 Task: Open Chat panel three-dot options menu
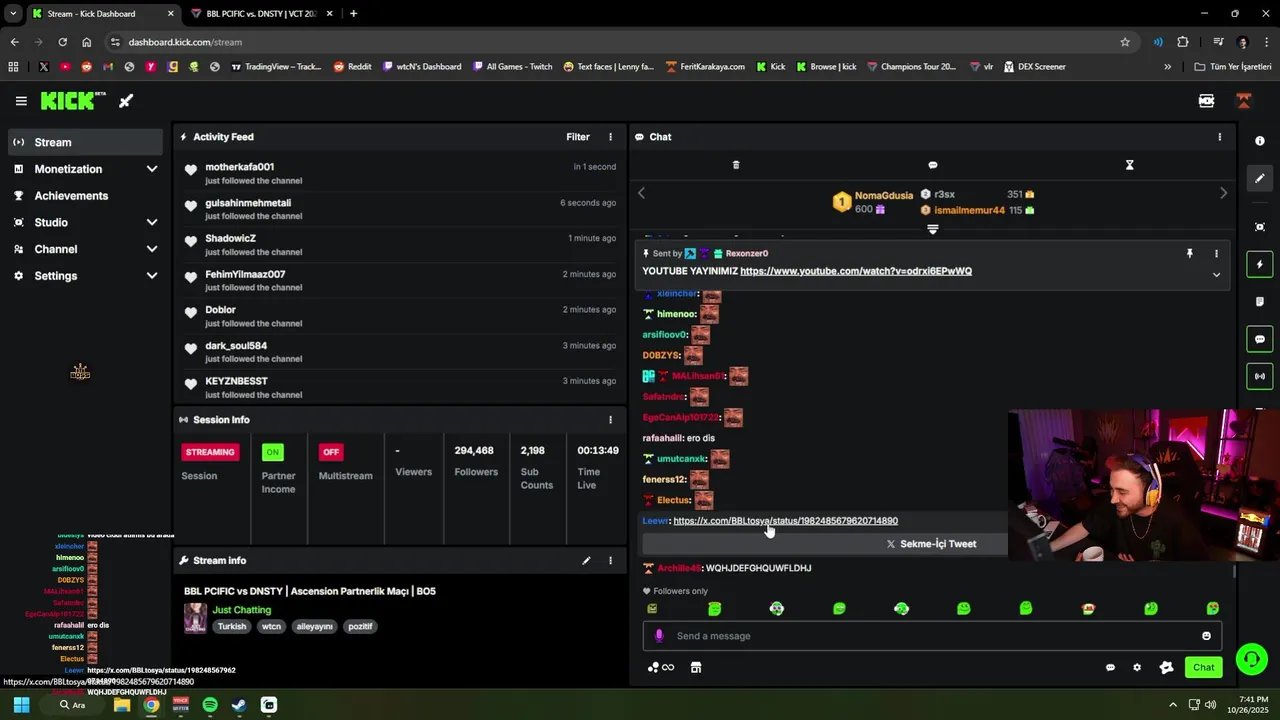pos(1219,137)
